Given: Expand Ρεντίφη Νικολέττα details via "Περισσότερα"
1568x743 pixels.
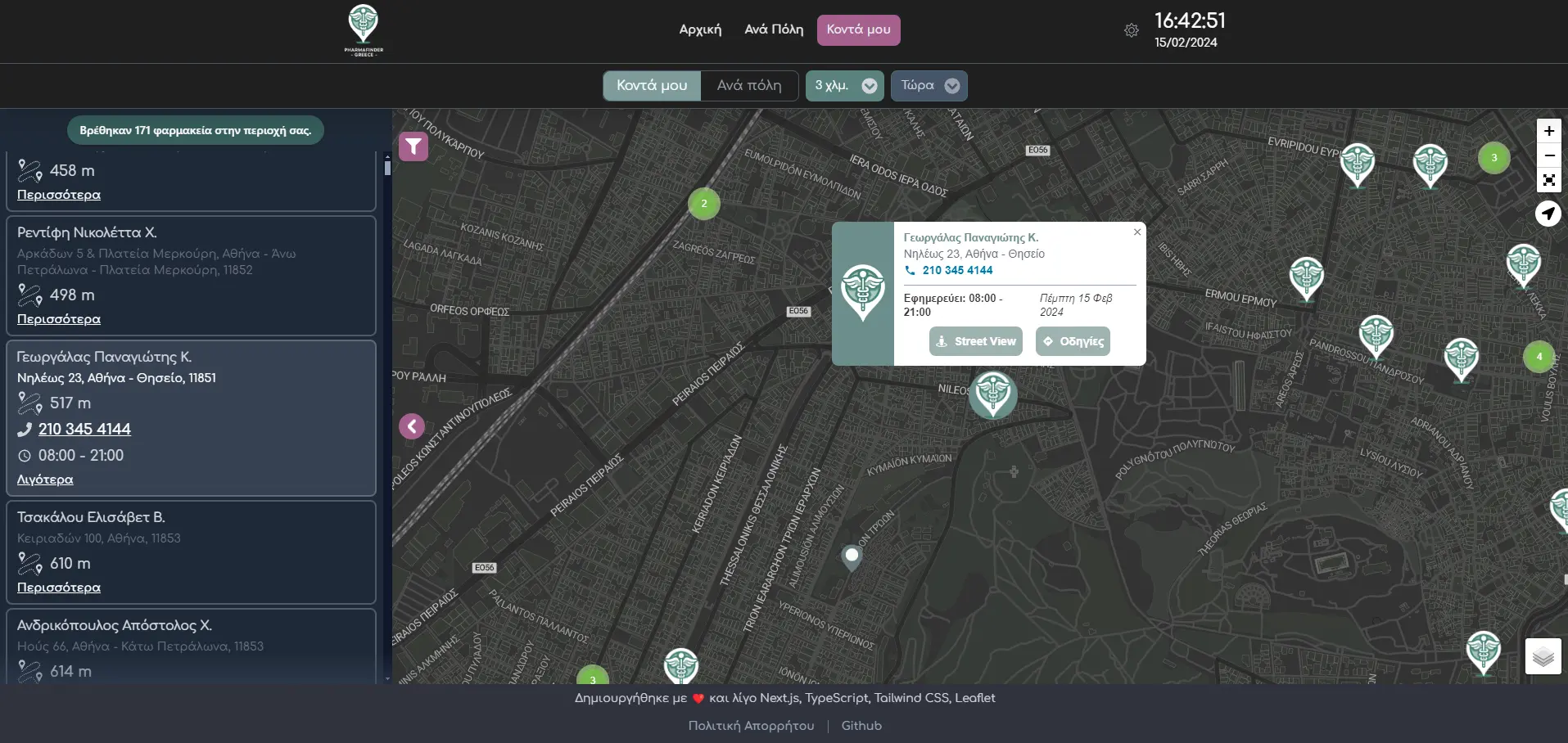Looking at the screenshot, I should point(59,319).
